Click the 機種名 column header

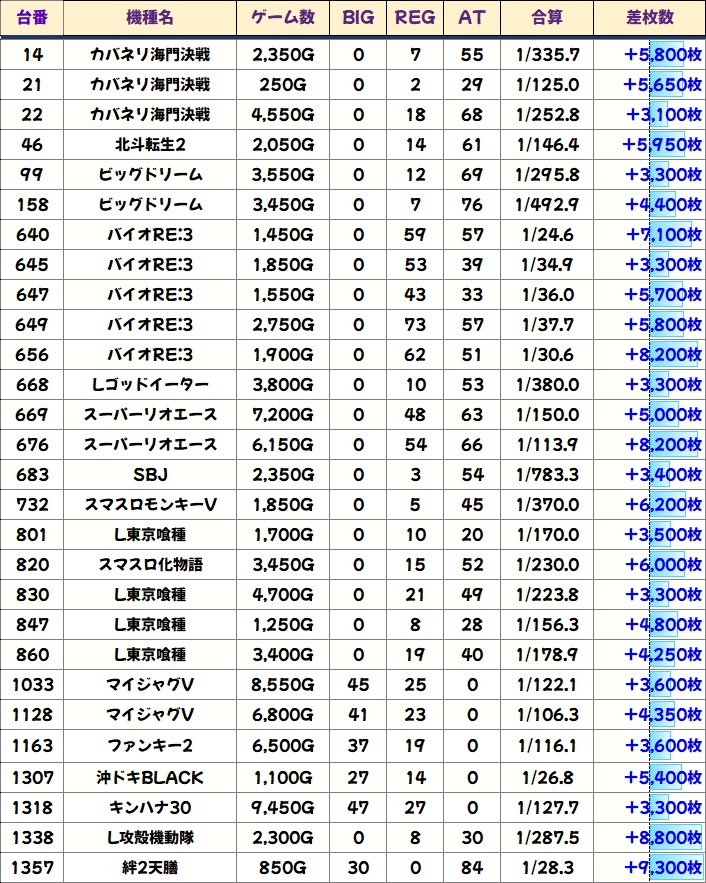pos(150,17)
